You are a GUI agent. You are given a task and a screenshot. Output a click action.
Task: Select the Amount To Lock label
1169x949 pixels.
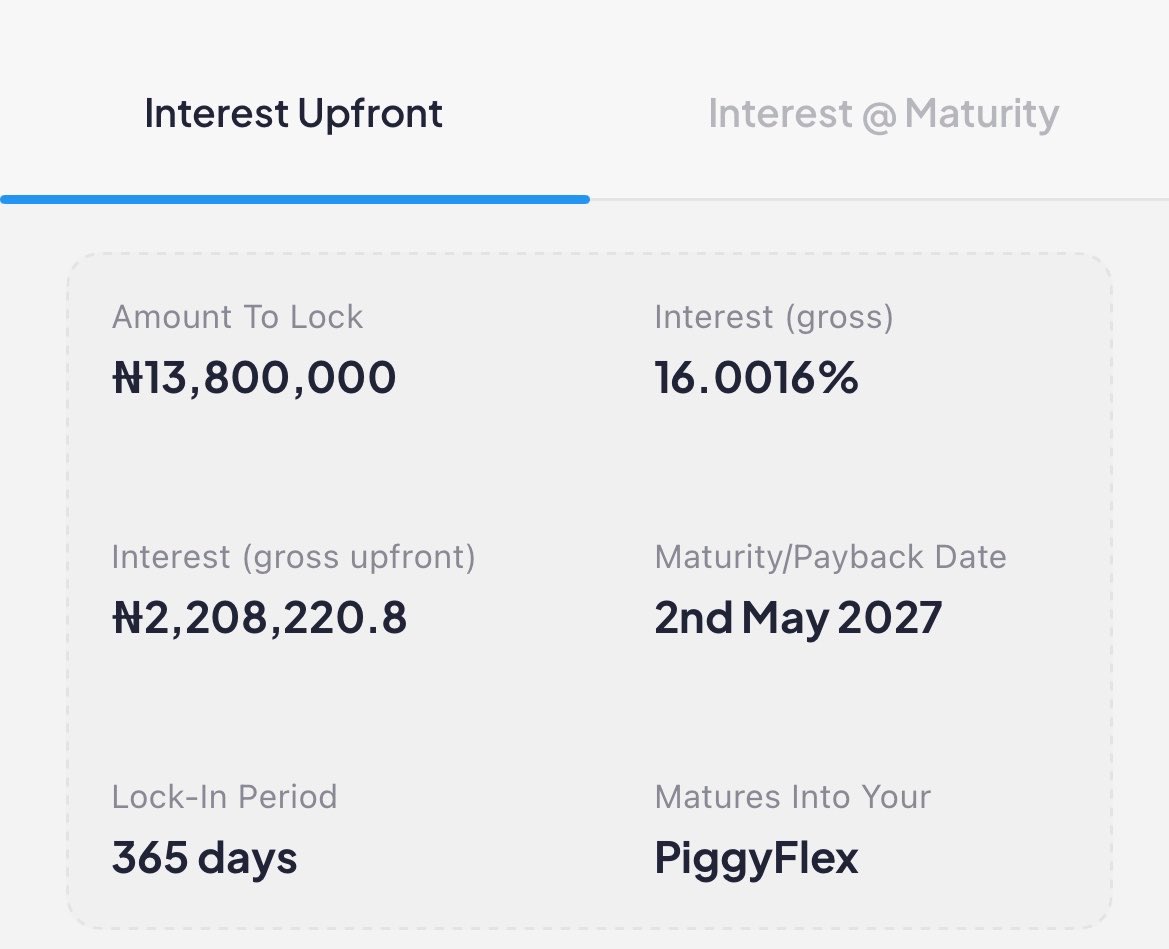point(237,317)
